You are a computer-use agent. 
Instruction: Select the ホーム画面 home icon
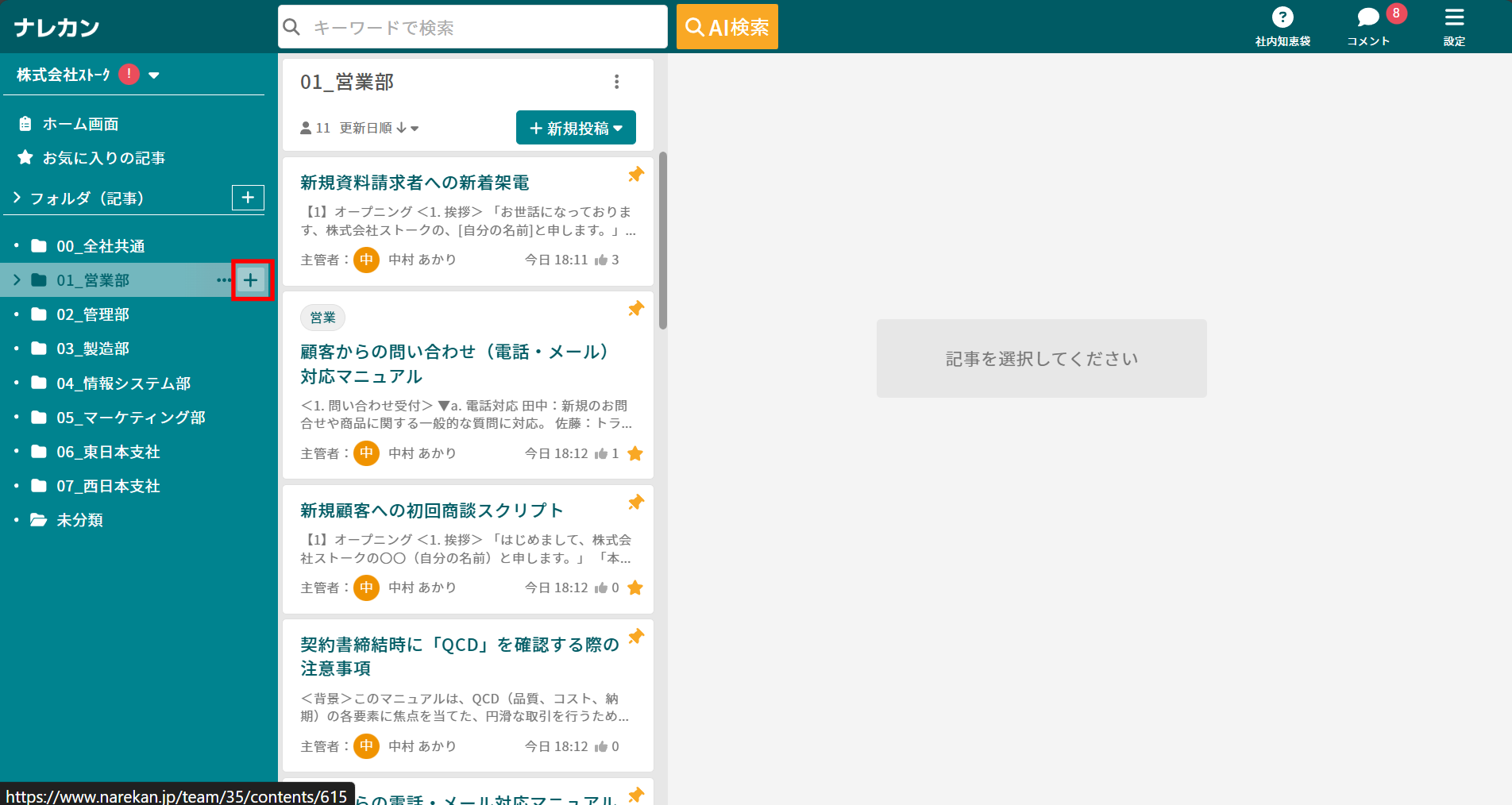[x=25, y=123]
